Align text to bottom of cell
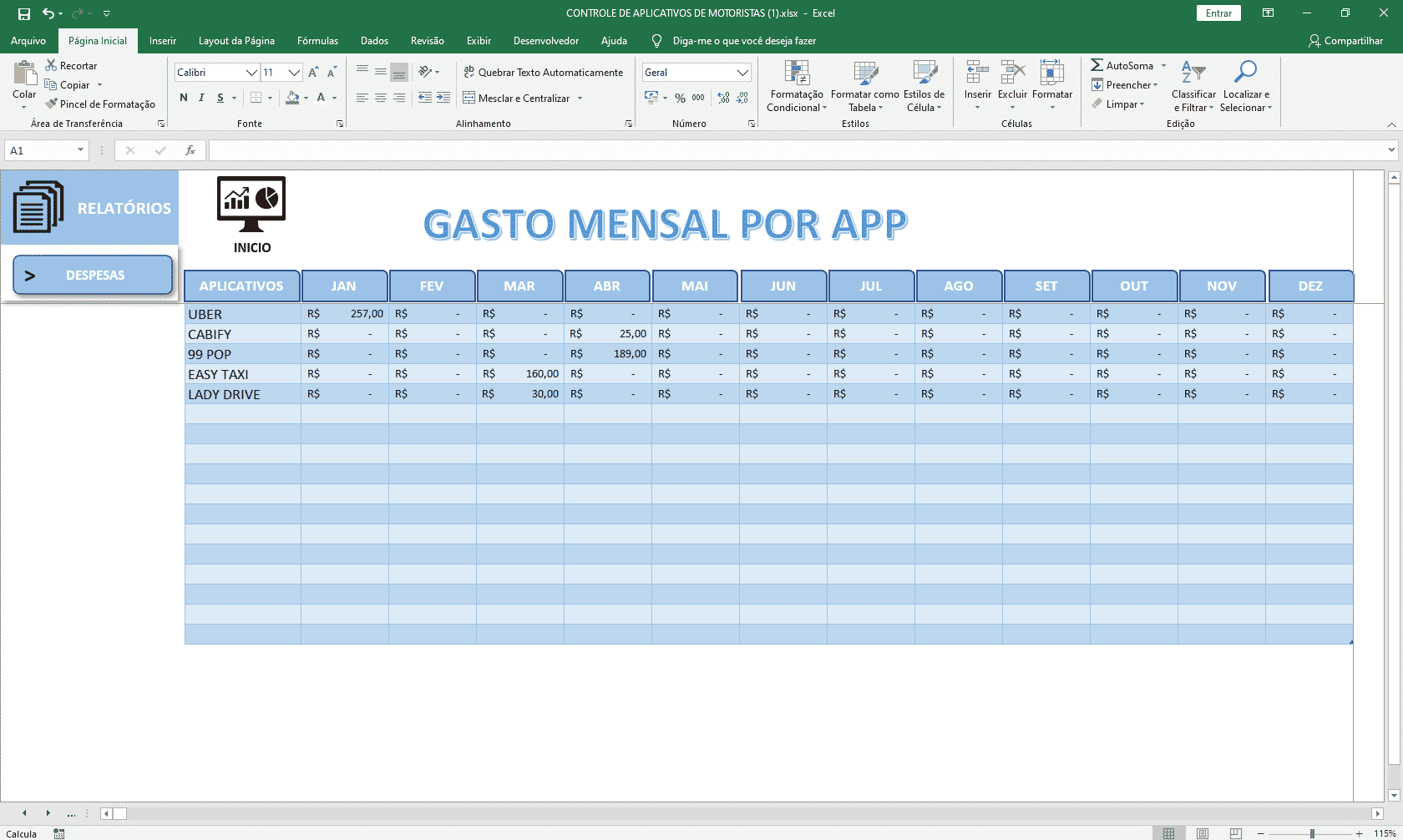1403x840 pixels. [399, 72]
